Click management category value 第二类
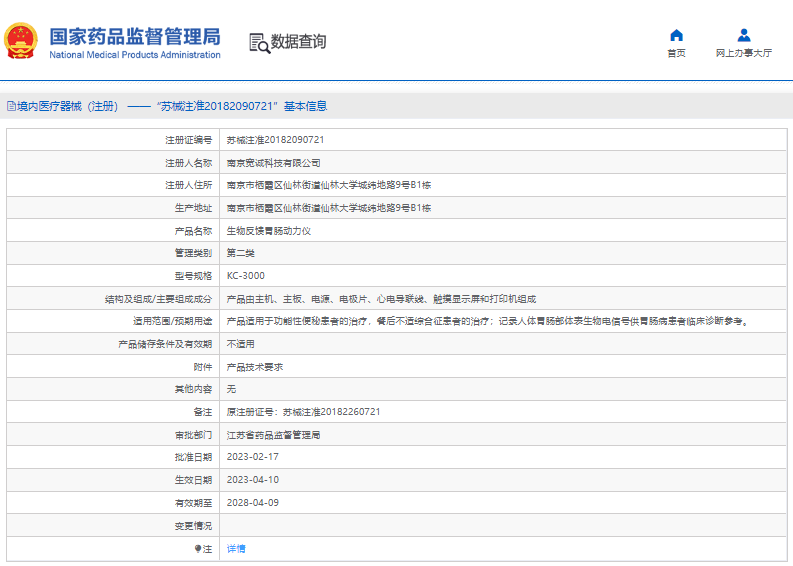Viewport: 793px width, 566px height. click(x=240, y=253)
